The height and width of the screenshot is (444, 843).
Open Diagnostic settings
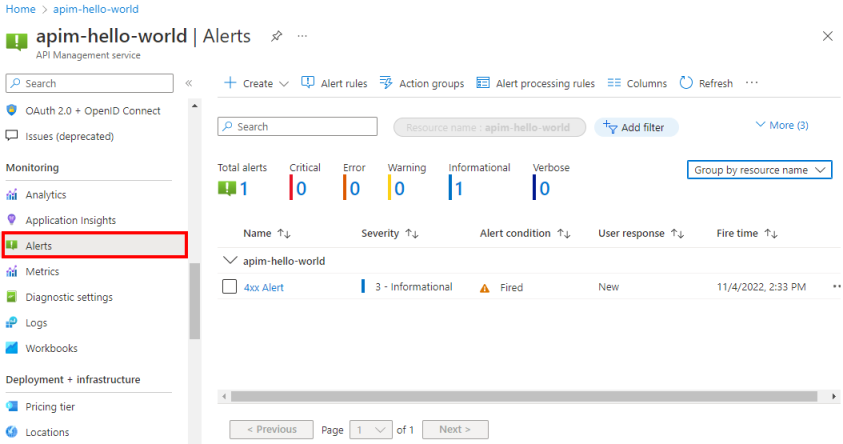point(69,297)
